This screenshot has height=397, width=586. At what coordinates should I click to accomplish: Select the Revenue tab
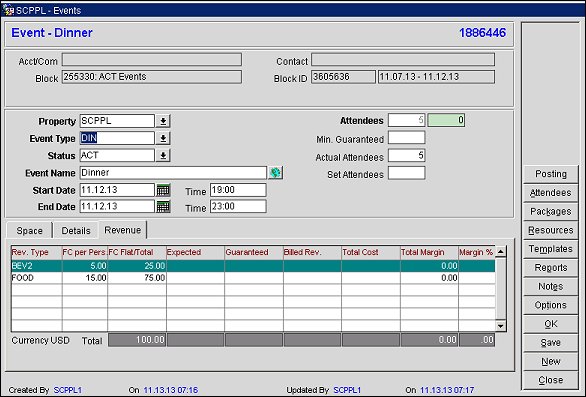(123, 230)
